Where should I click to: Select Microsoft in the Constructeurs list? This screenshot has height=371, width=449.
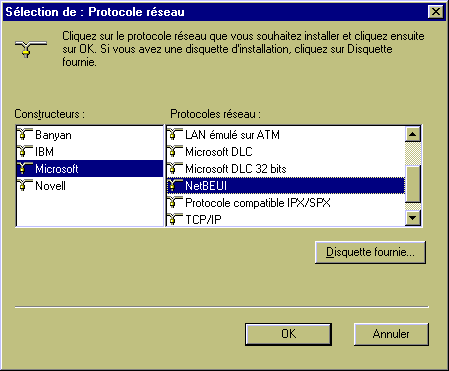90,169
